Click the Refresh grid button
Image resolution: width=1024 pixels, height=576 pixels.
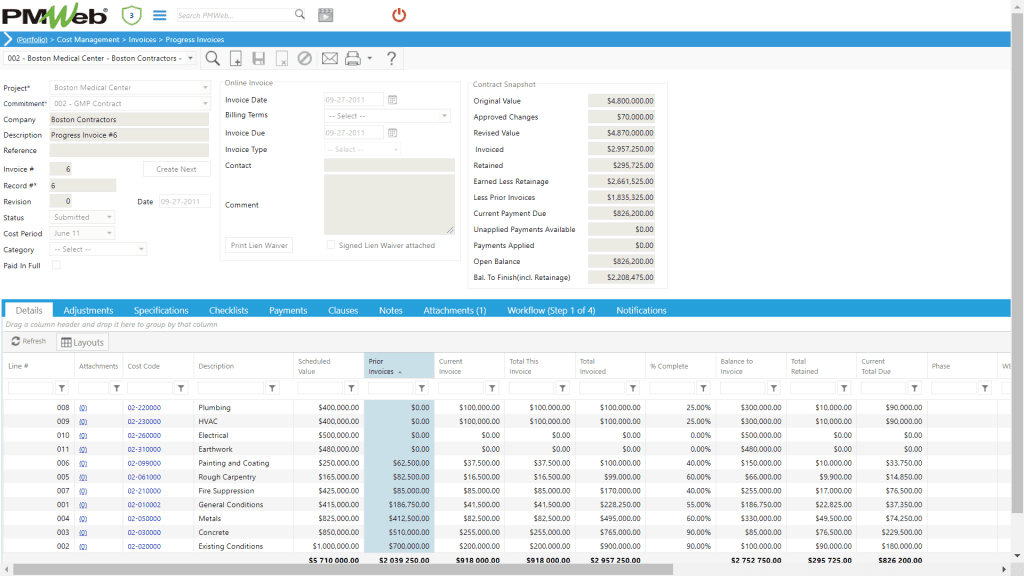pyautogui.click(x=29, y=342)
